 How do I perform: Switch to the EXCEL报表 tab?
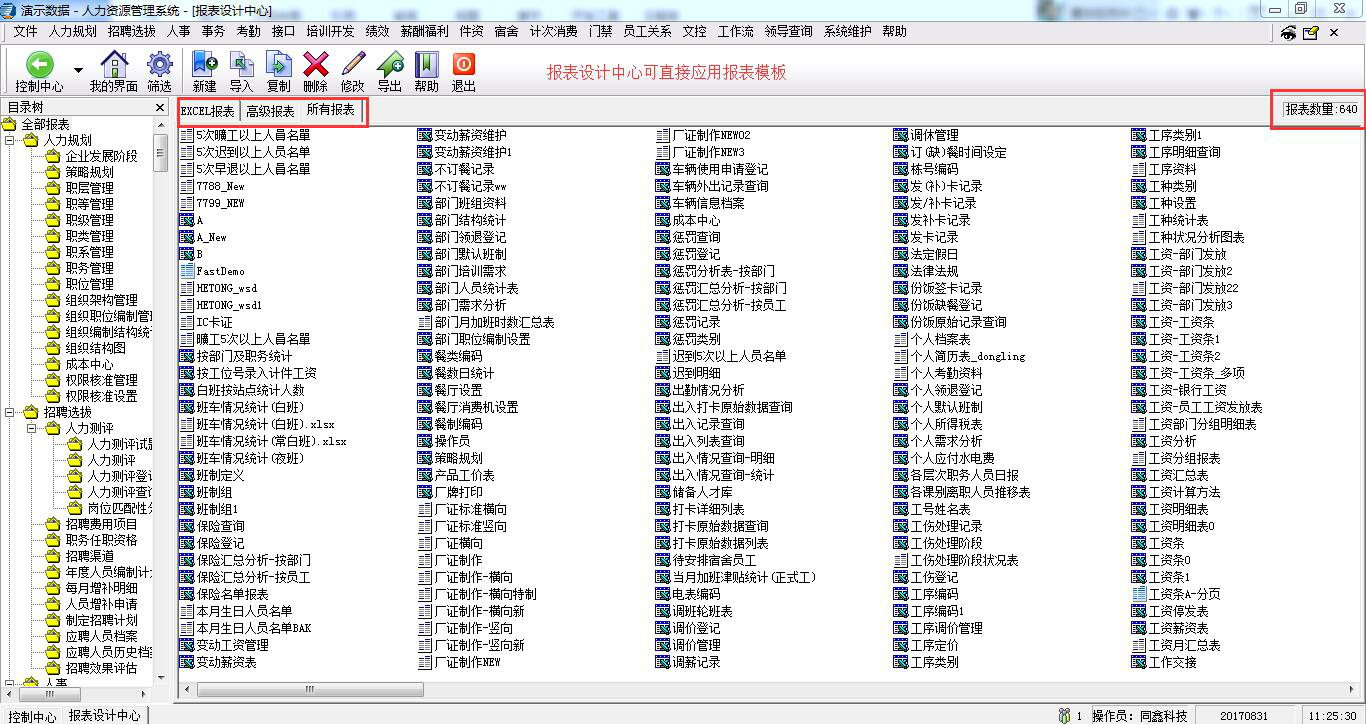(x=208, y=111)
